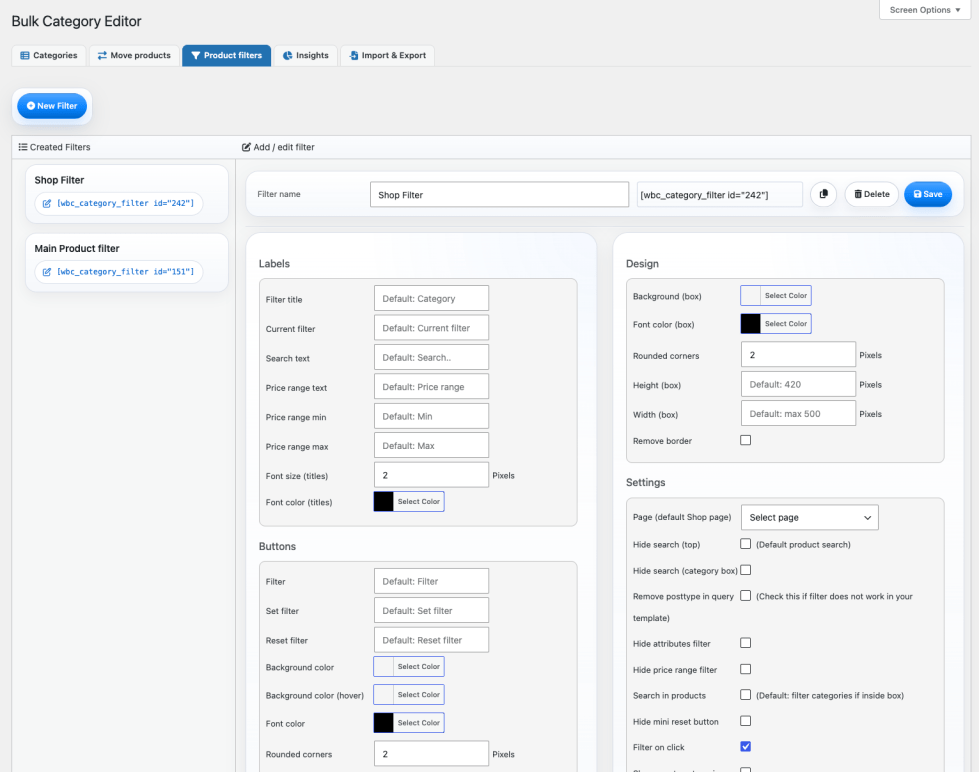Image resolution: width=979 pixels, height=772 pixels.
Task: Create a New Filter
Action: 52,106
